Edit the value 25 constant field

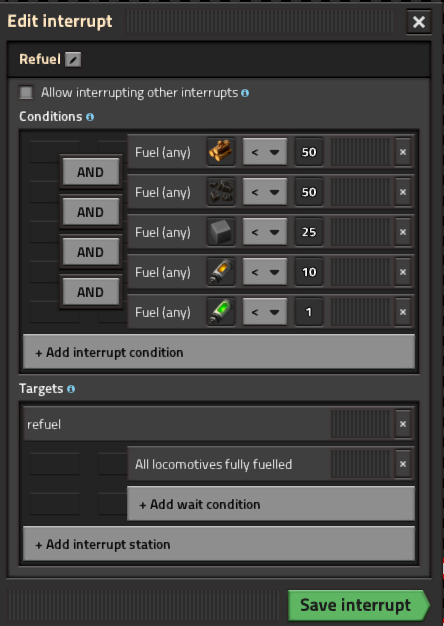[309, 232]
